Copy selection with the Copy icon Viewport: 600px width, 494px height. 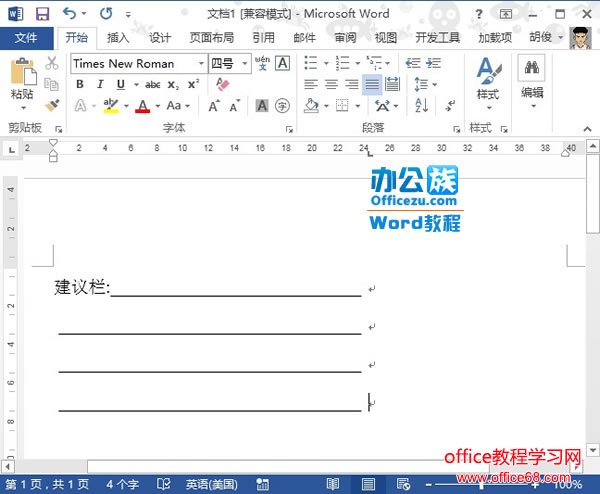tap(52, 84)
